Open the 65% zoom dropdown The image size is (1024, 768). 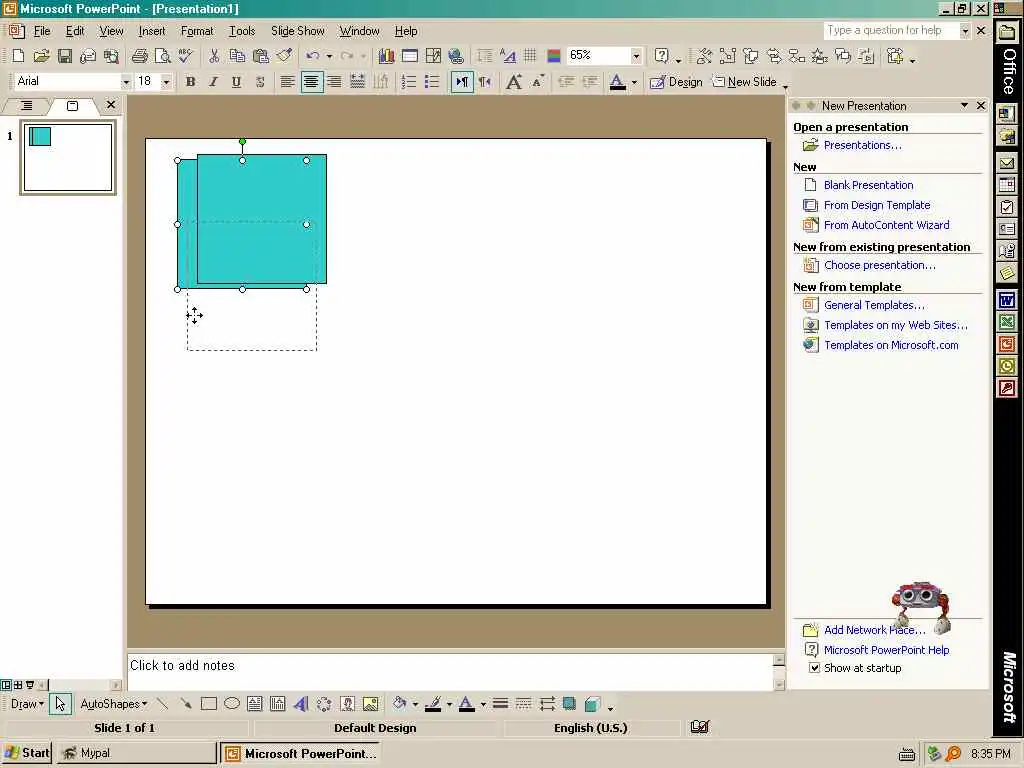point(636,56)
